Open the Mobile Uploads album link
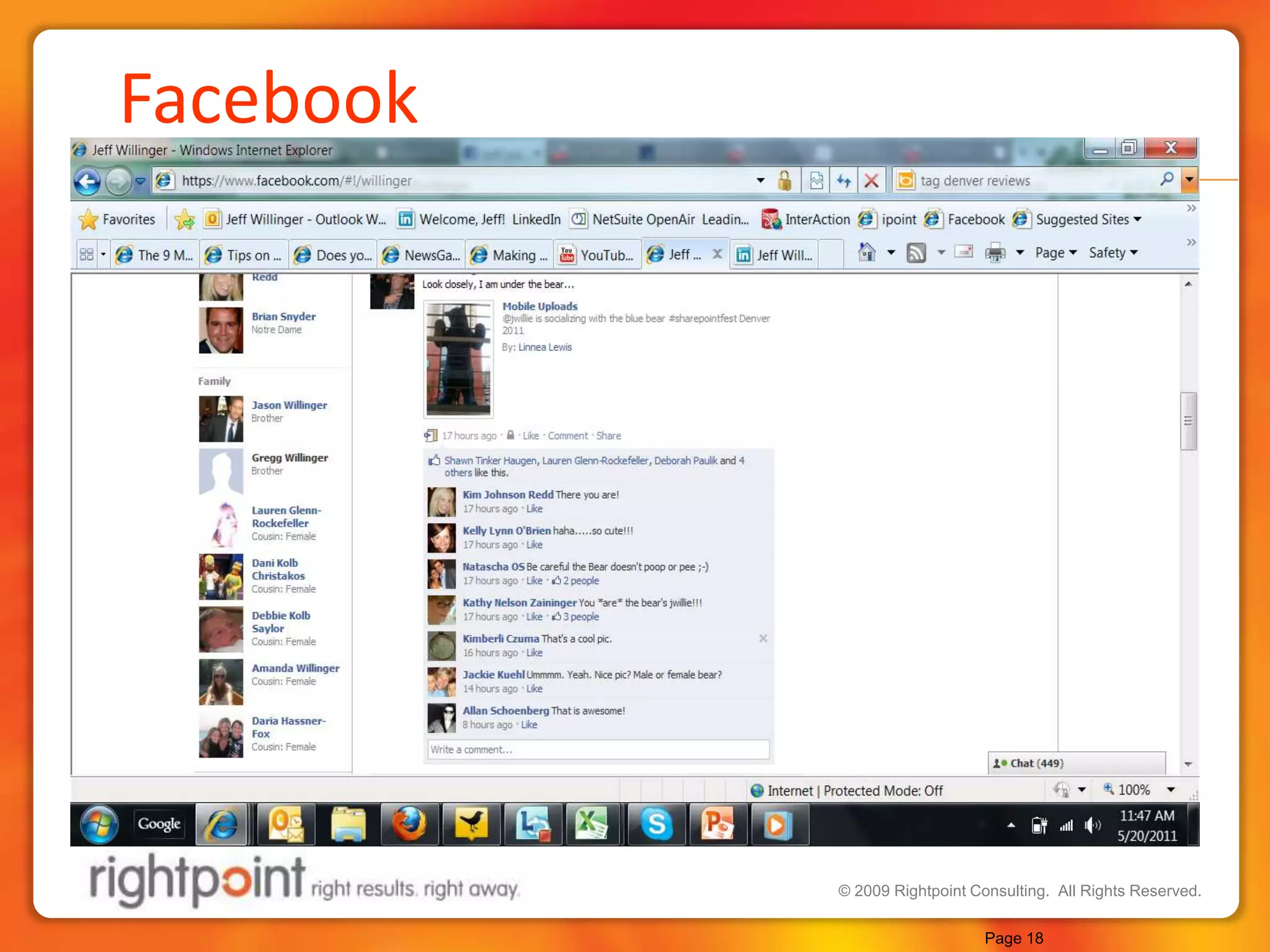This screenshot has height=952, width=1270. (x=540, y=306)
